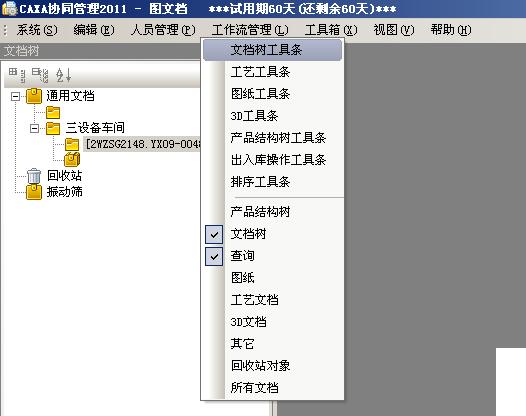Open the 视图(V) menu
The height and width of the screenshot is (416, 526).
coord(394,30)
